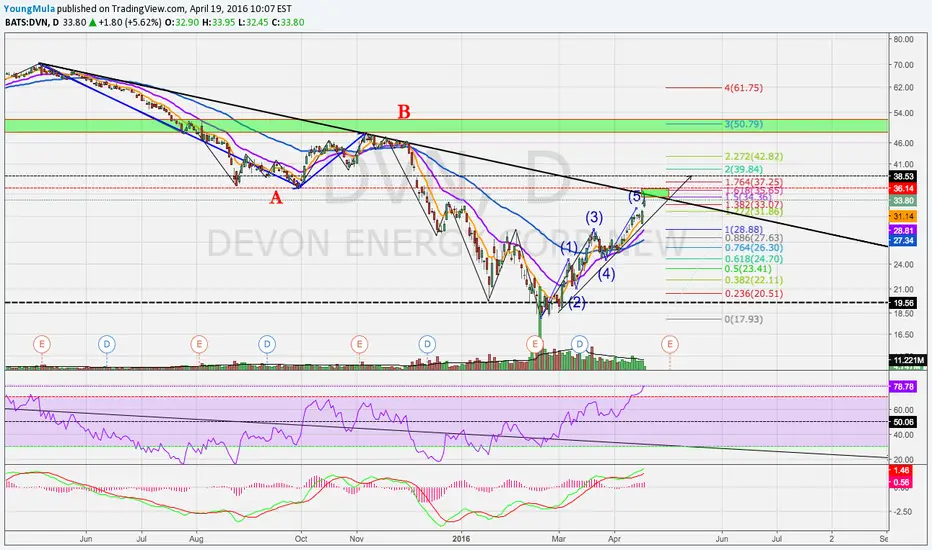Click the dividend D marker between Nov and 2016
932x550 pixels.
[427, 344]
